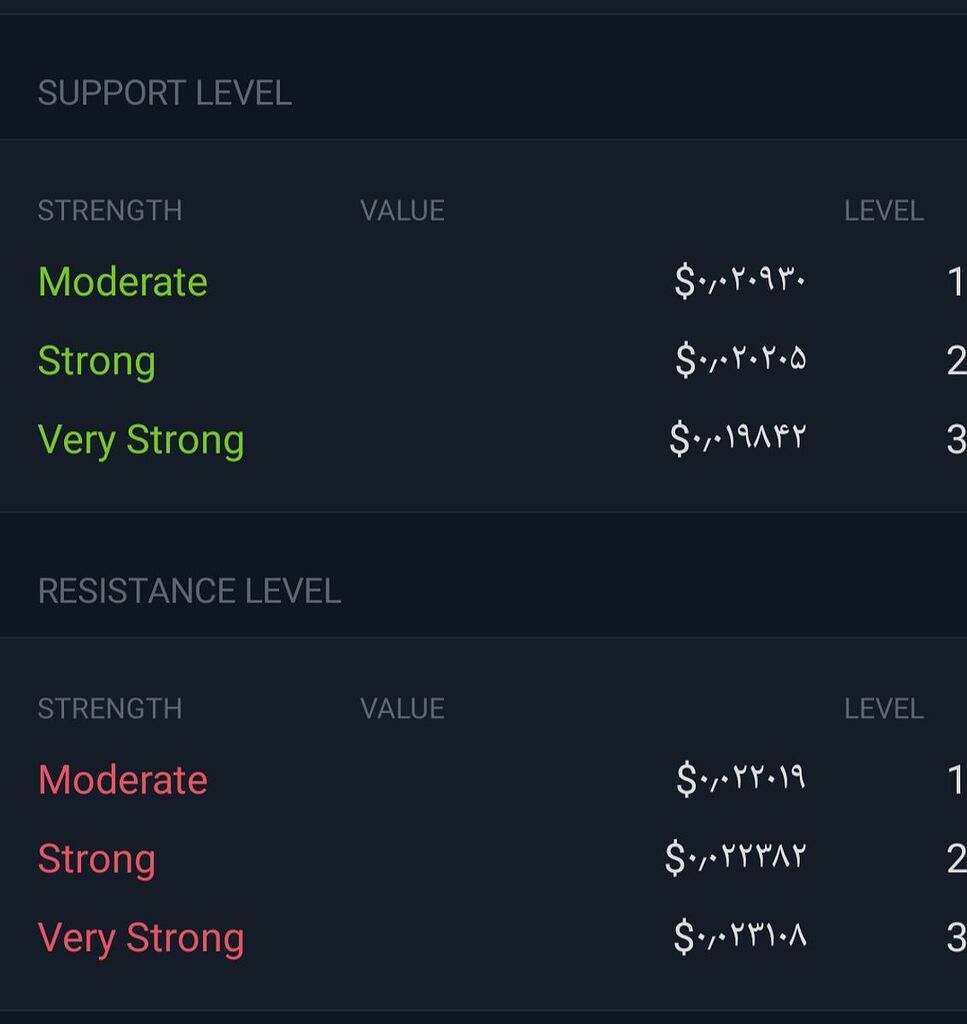Click the green Strong support strength label

click(x=97, y=361)
